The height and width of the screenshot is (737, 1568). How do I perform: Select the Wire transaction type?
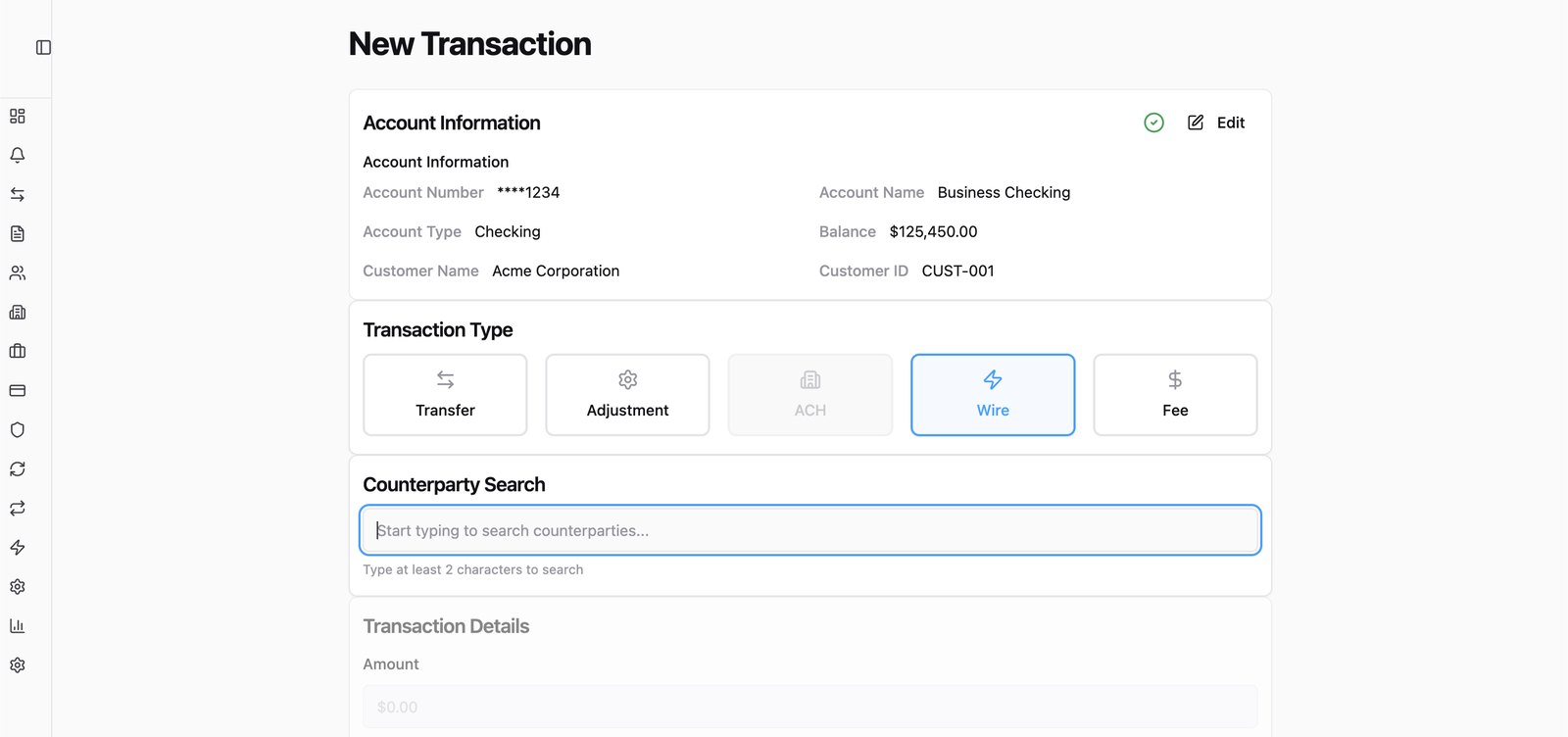993,395
